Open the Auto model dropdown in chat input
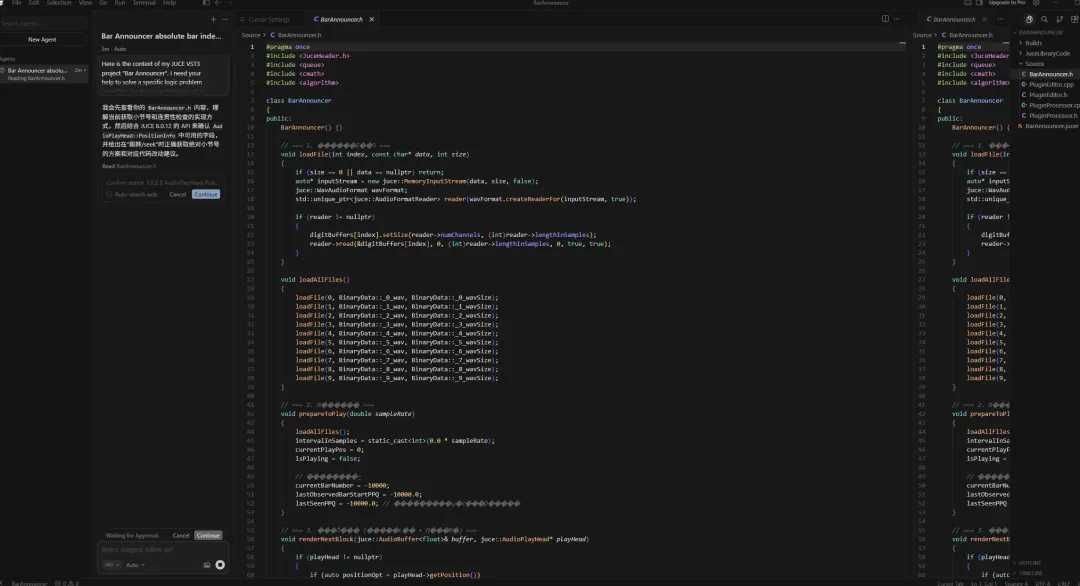The height and width of the screenshot is (586, 1080). (x=132, y=565)
